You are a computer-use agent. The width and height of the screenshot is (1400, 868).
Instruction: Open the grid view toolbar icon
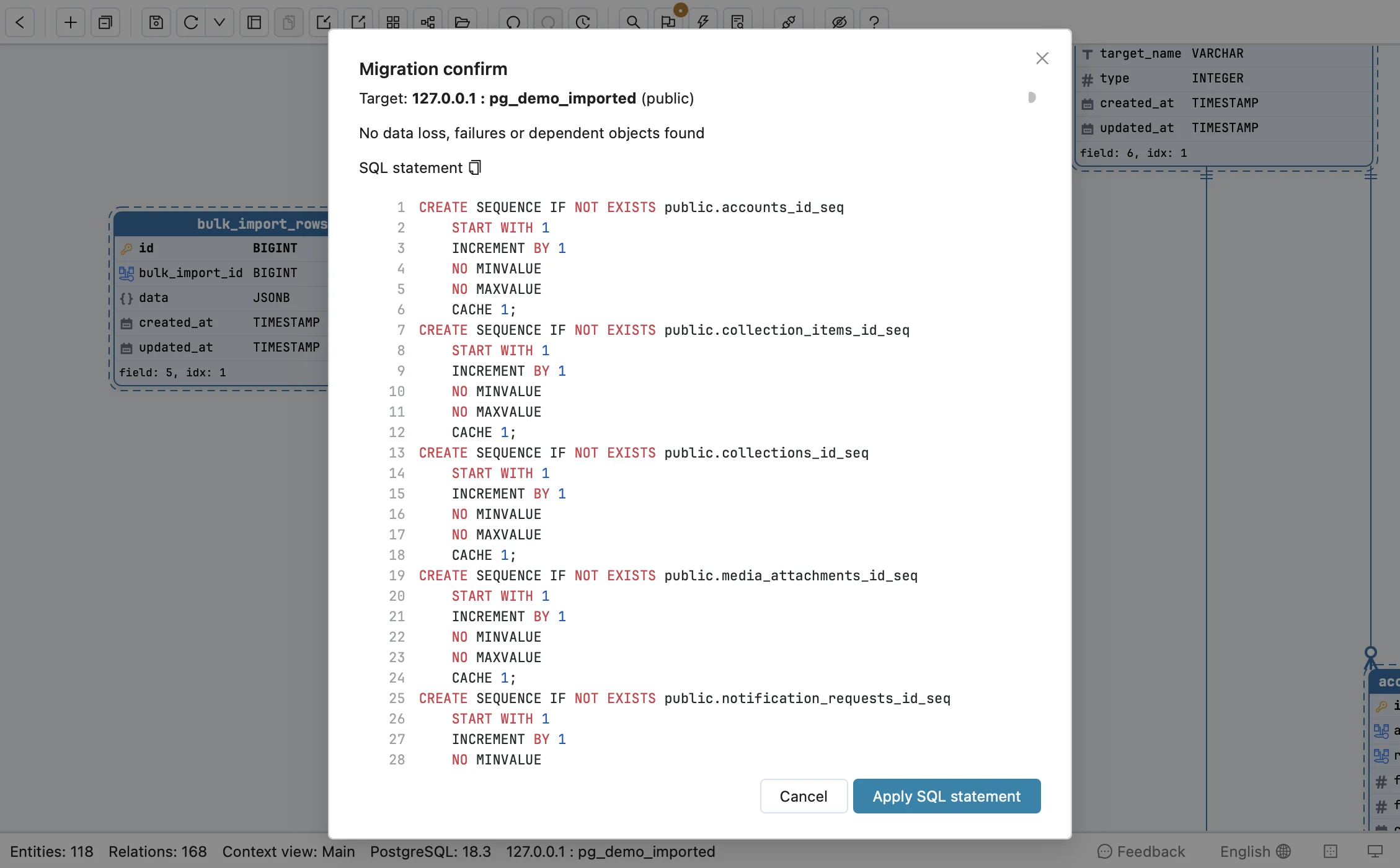tap(393, 22)
